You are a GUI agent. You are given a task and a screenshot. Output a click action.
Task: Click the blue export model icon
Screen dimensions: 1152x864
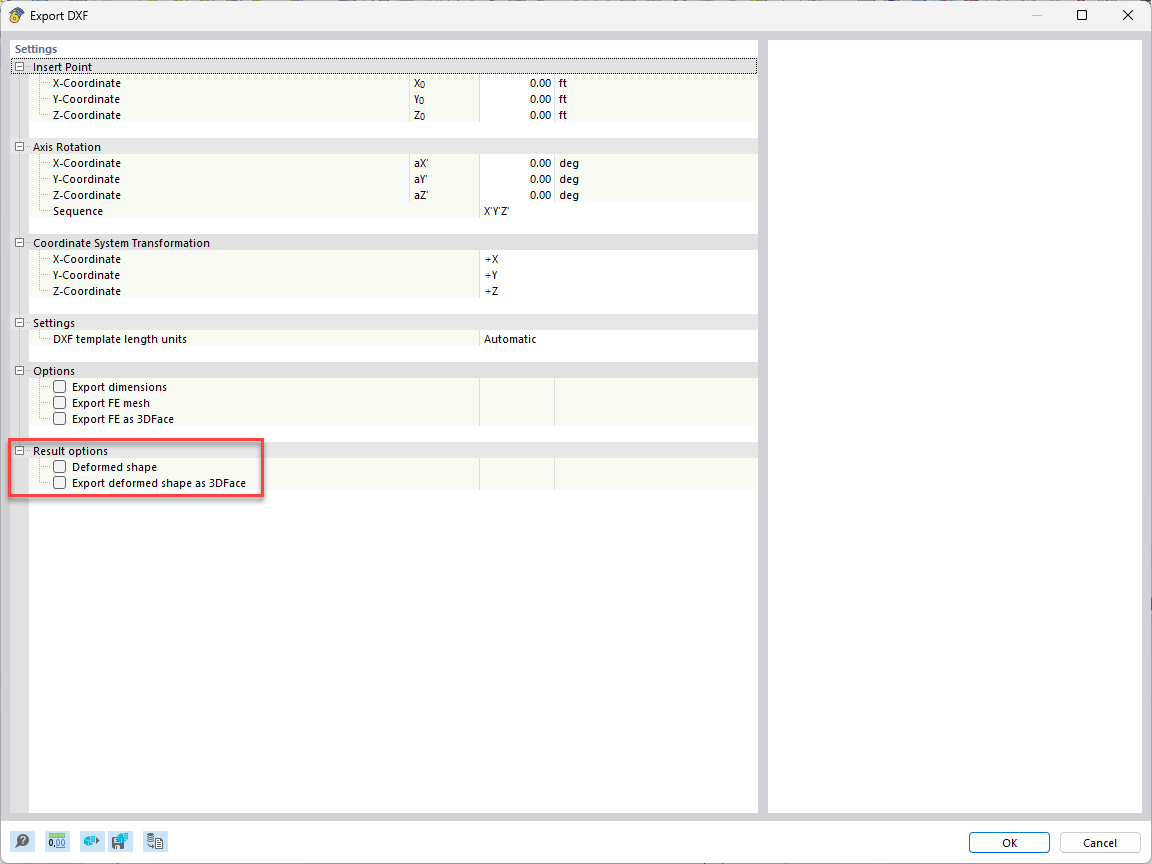pos(91,841)
